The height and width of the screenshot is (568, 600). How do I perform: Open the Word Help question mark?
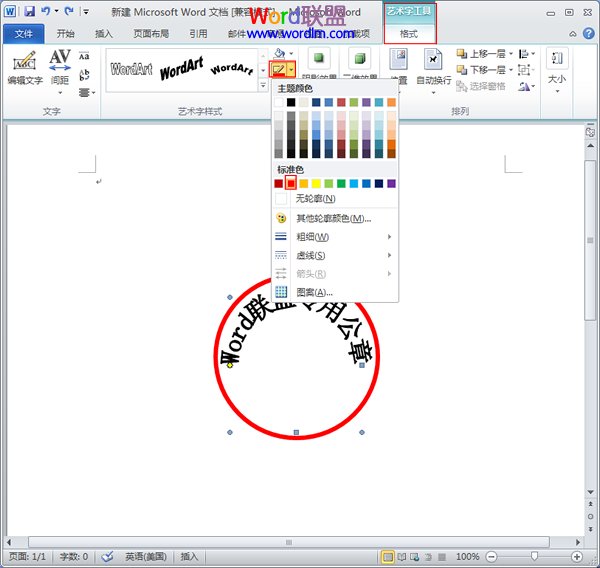click(589, 34)
